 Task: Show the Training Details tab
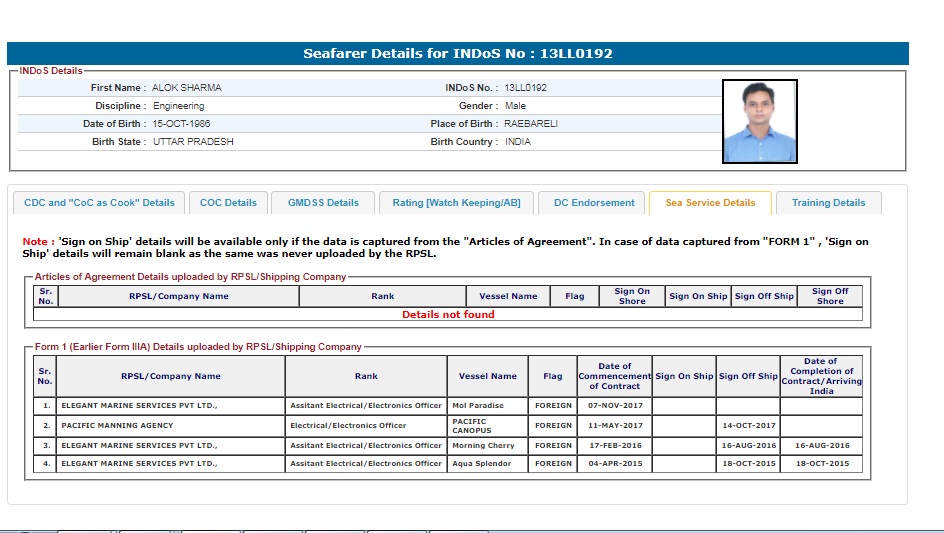point(828,203)
